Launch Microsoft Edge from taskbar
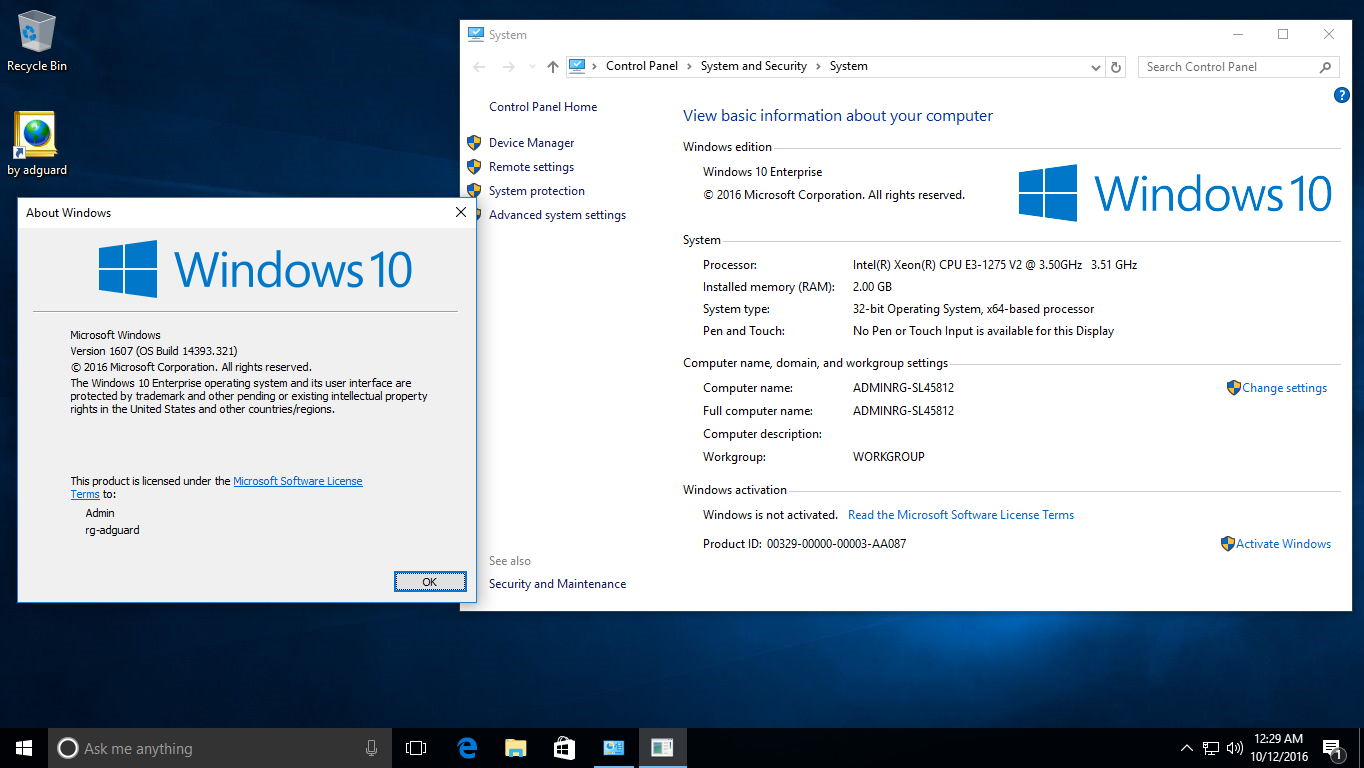 [x=466, y=748]
